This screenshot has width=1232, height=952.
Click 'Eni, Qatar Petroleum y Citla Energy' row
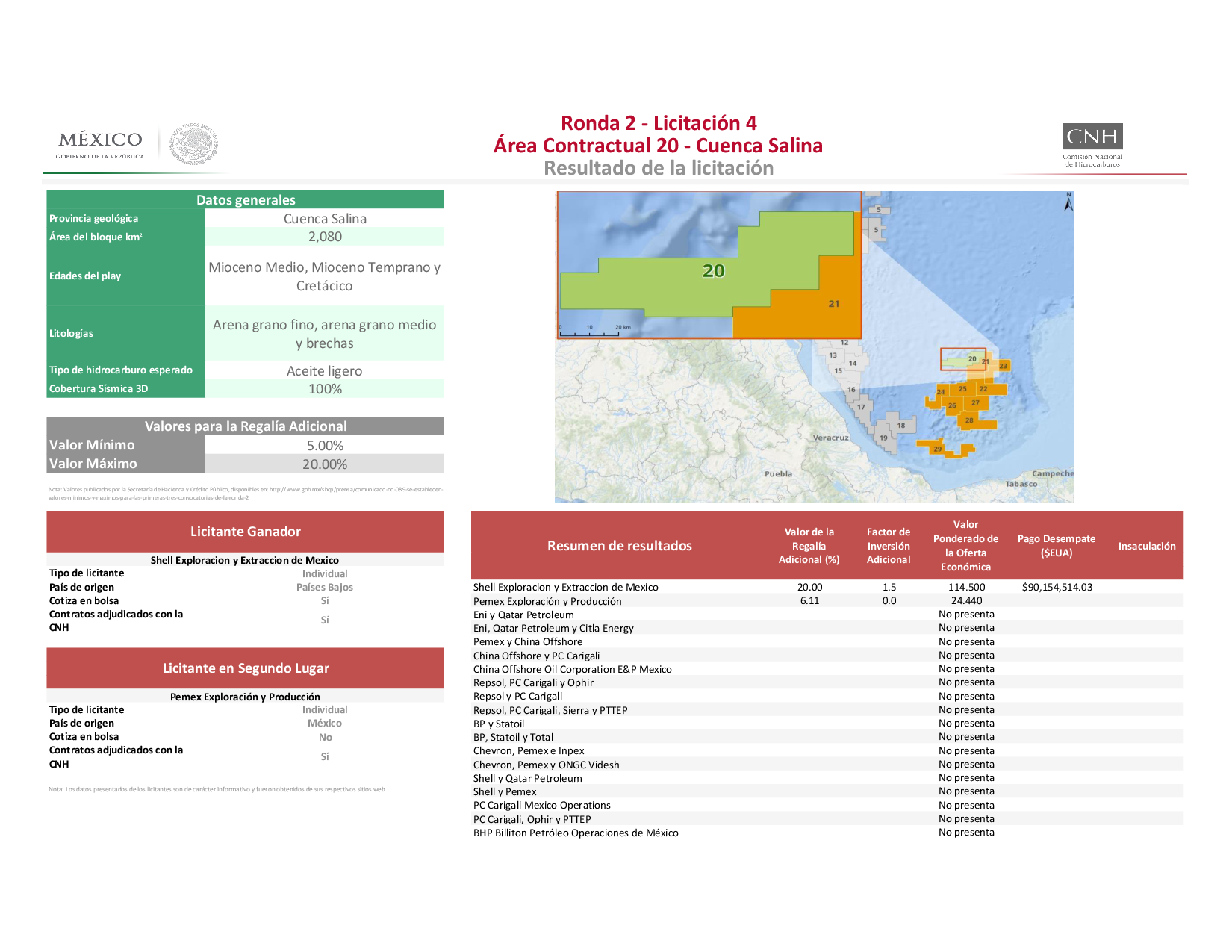coord(827,628)
